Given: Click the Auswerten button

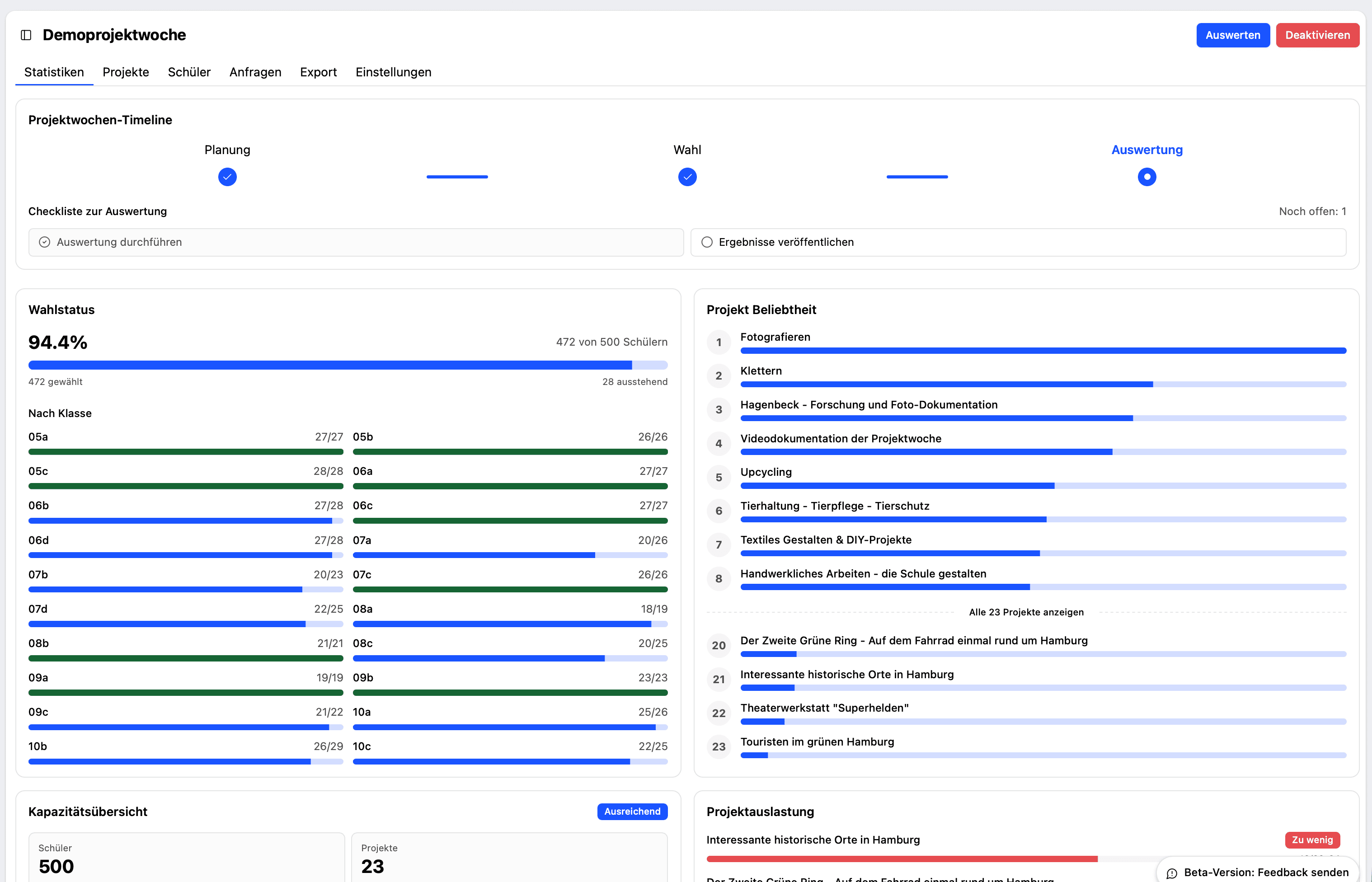Looking at the screenshot, I should click(x=1233, y=35).
